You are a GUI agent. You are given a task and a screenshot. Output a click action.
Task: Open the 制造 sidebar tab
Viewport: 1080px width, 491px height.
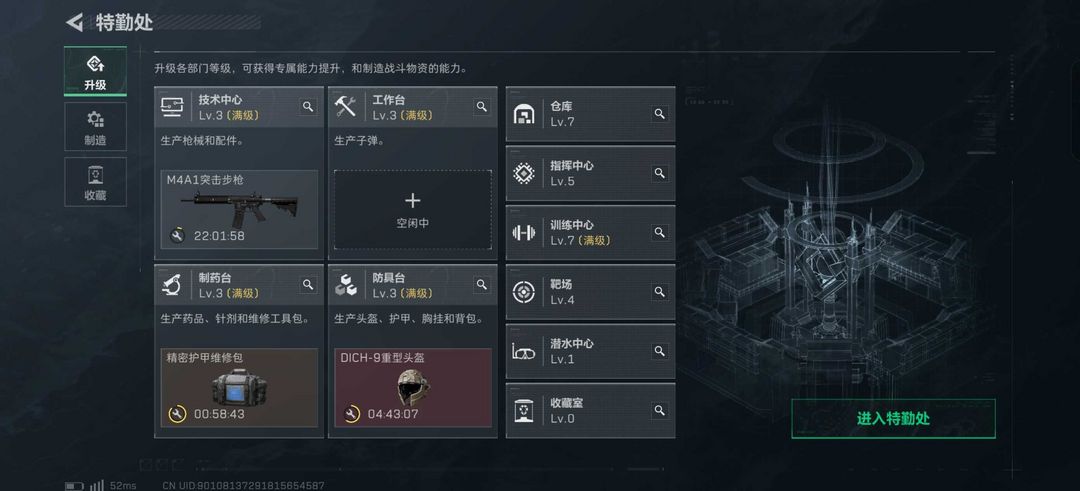[95, 127]
